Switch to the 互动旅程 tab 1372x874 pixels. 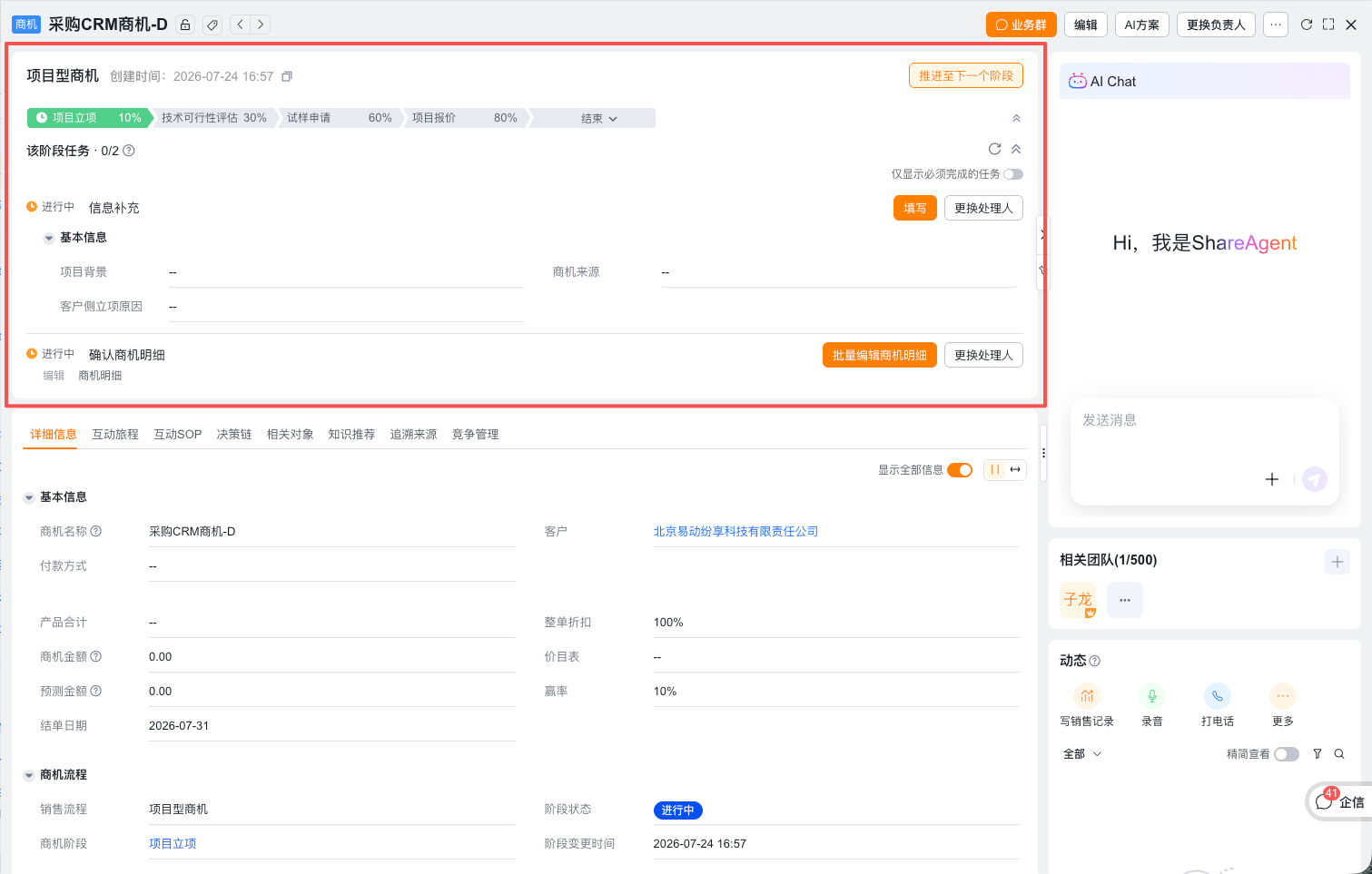[115, 434]
